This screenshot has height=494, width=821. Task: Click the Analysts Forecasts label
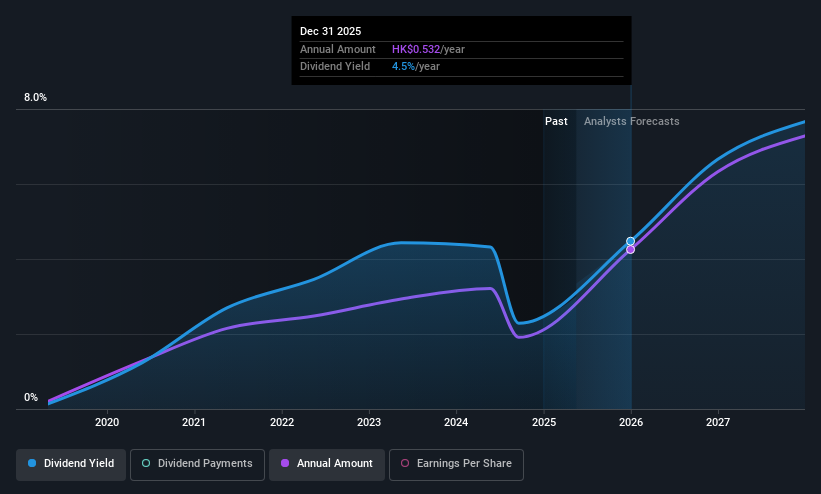[631, 121]
